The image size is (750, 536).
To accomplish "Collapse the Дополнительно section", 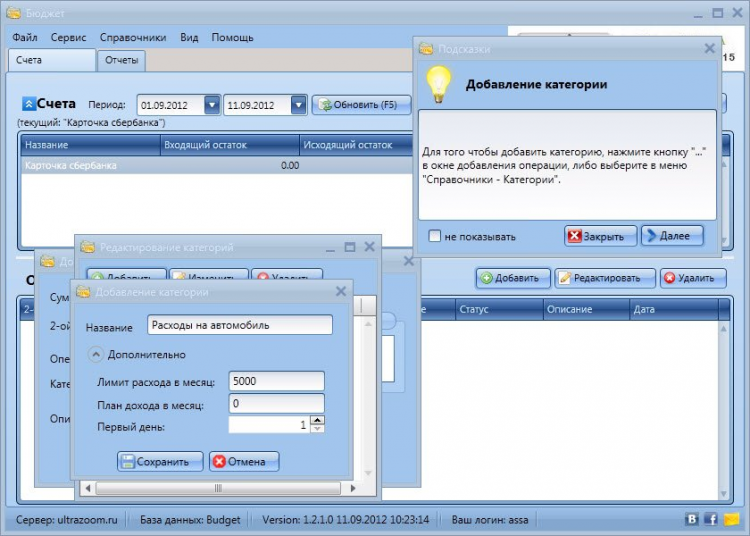I will pos(95,355).
